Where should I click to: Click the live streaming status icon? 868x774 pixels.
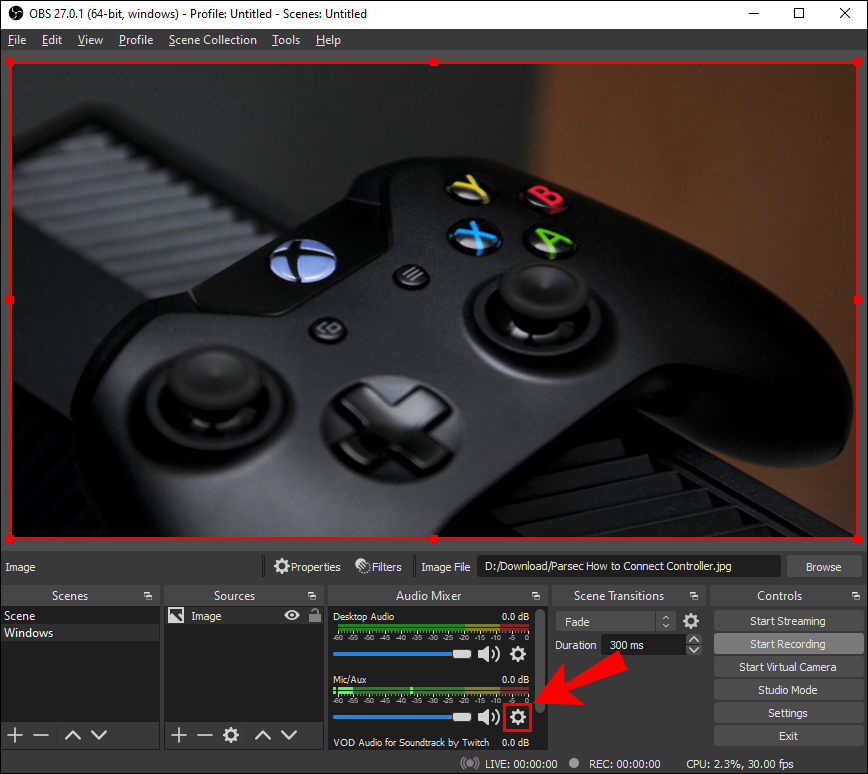tap(470, 763)
